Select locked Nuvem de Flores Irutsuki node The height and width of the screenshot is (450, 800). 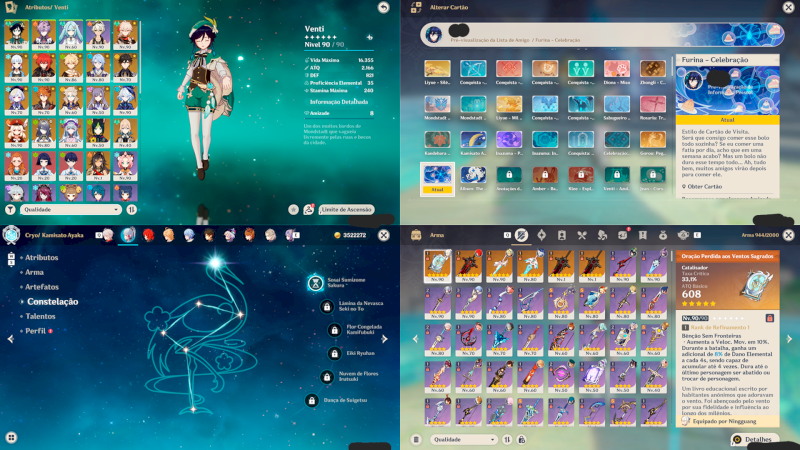tap(327, 377)
